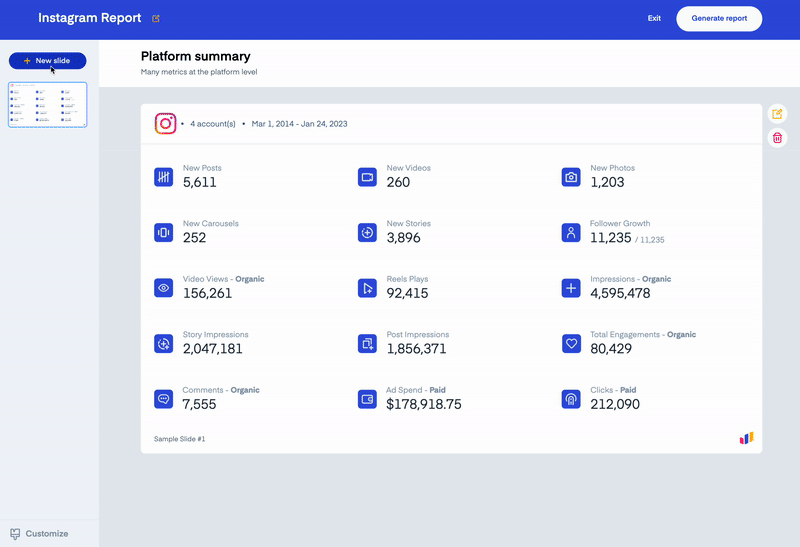Click the Video Views eye icon
The height and width of the screenshot is (547, 800).
(x=163, y=288)
